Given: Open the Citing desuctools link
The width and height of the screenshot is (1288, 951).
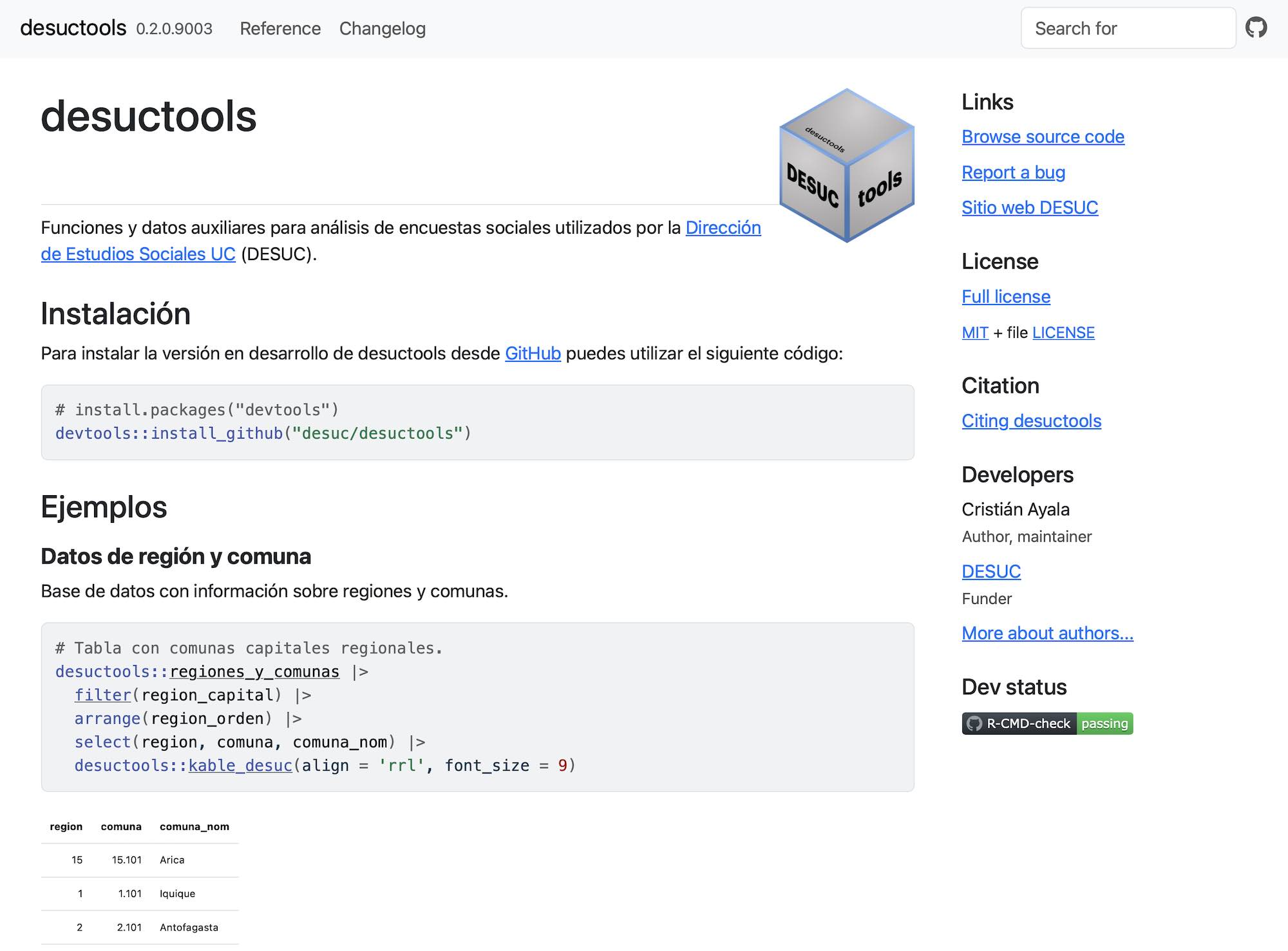Looking at the screenshot, I should click(1032, 420).
